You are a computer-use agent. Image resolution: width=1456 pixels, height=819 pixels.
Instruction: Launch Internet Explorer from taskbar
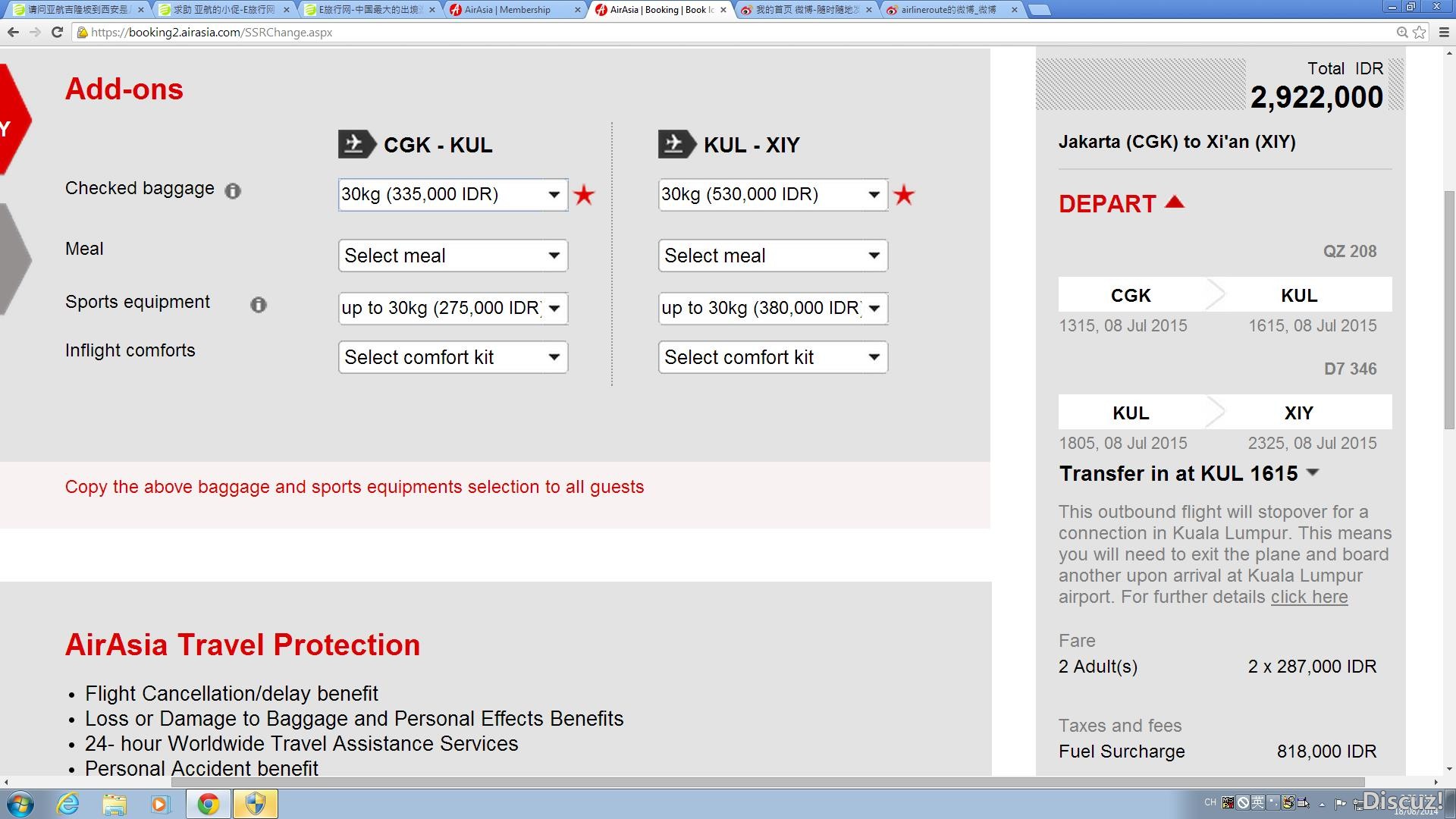(x=68, y=804)
